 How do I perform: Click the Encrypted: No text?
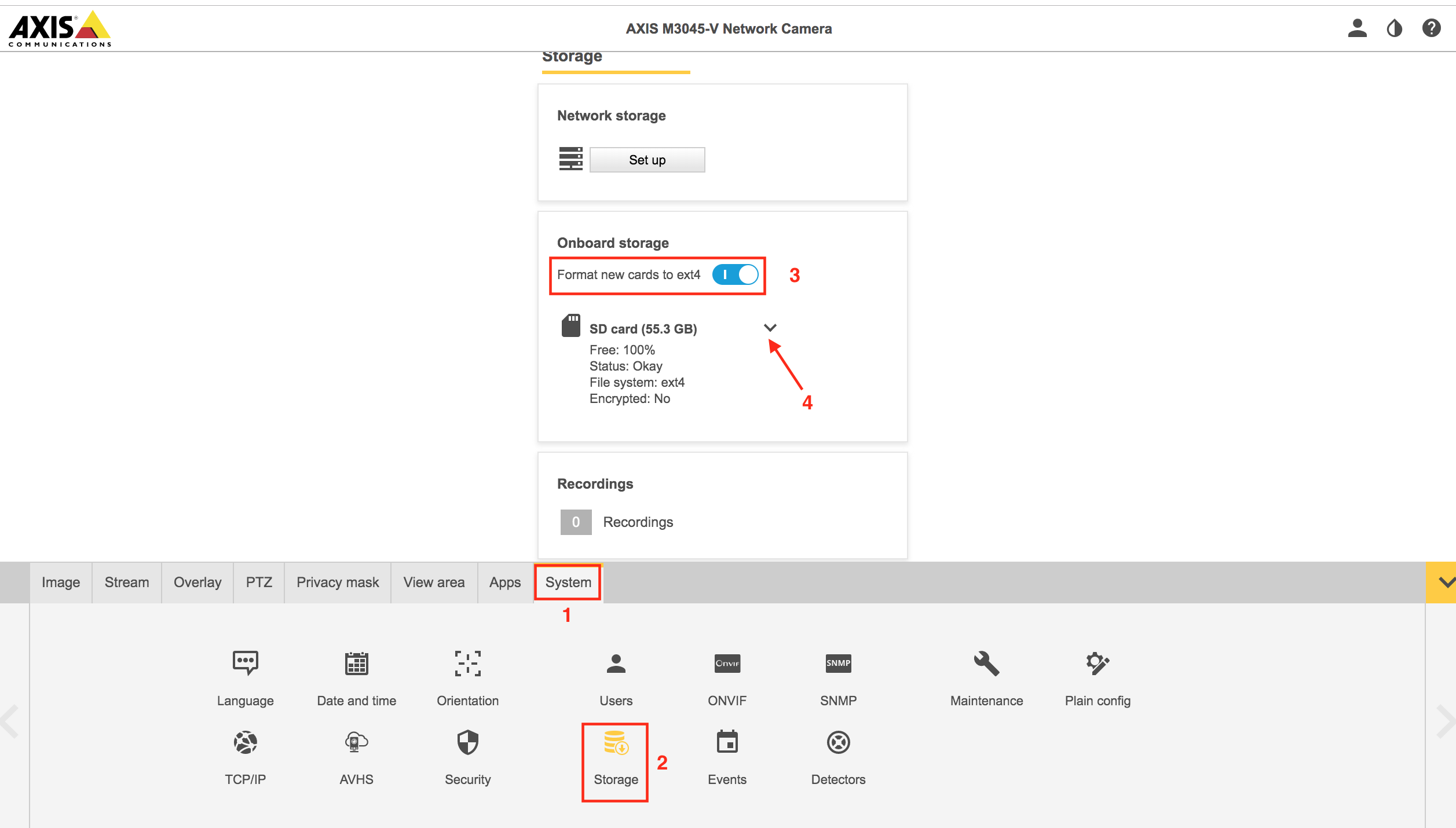630,398
